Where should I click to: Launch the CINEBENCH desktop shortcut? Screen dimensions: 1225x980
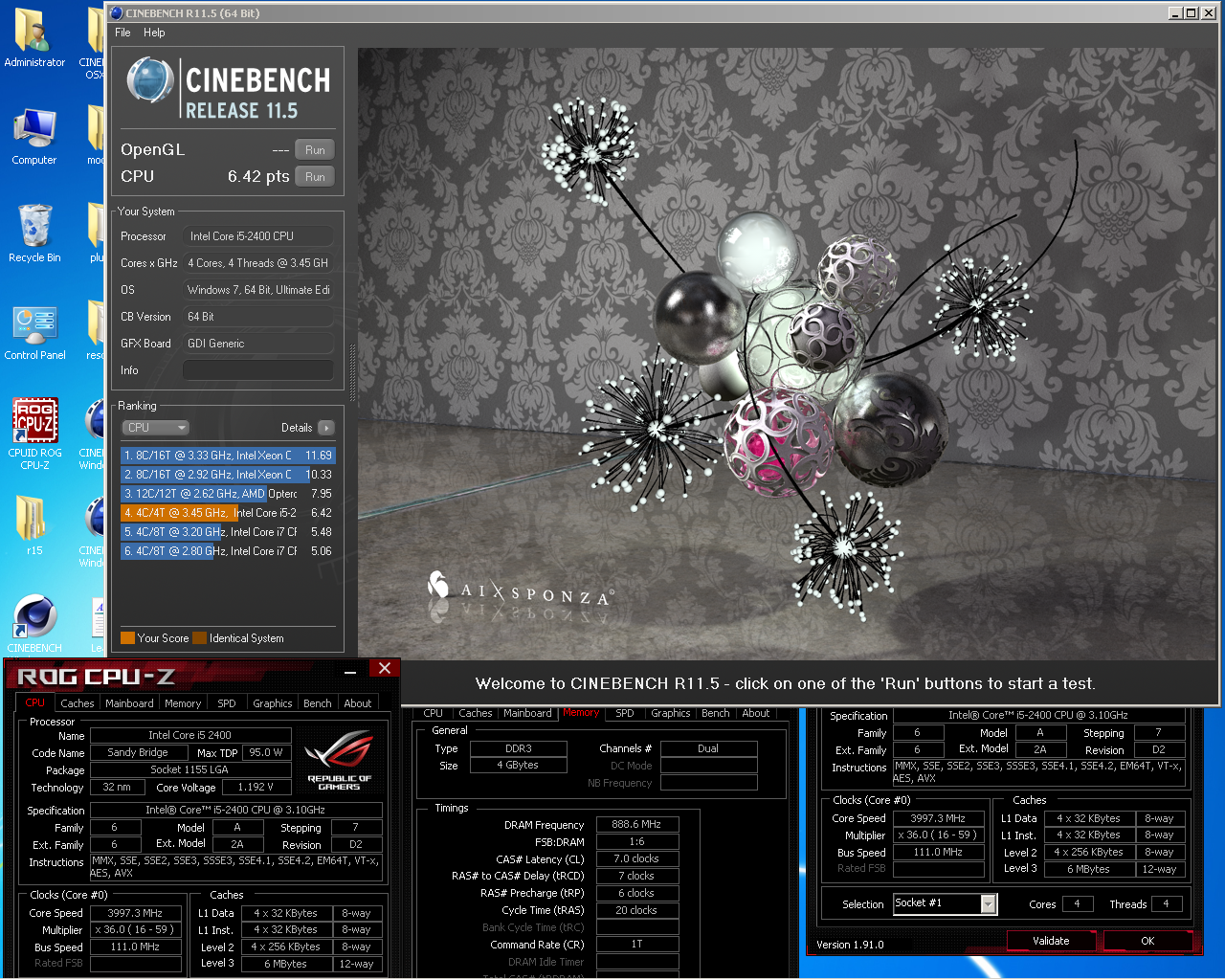34,624
